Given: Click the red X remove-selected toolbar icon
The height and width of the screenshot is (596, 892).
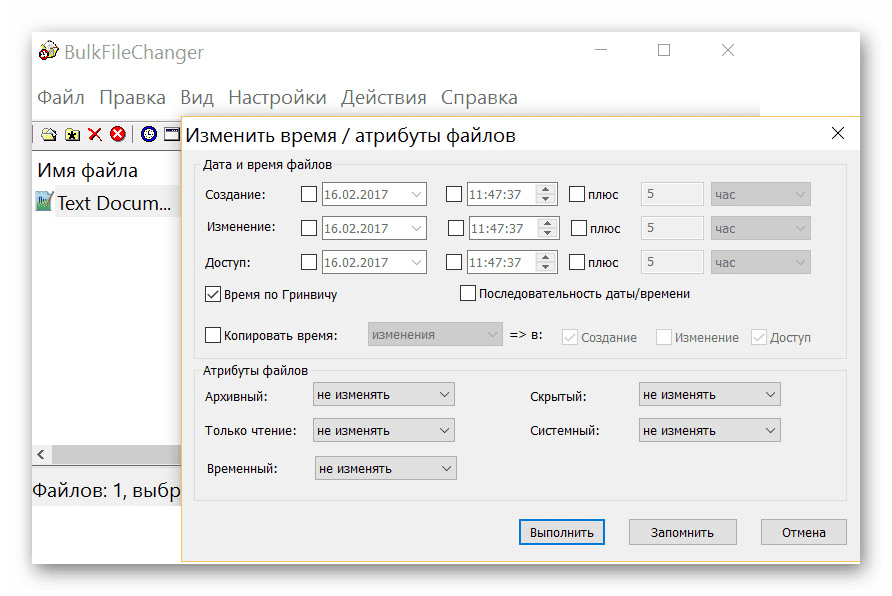Looking at the screenshot, I should pos(95,135).
